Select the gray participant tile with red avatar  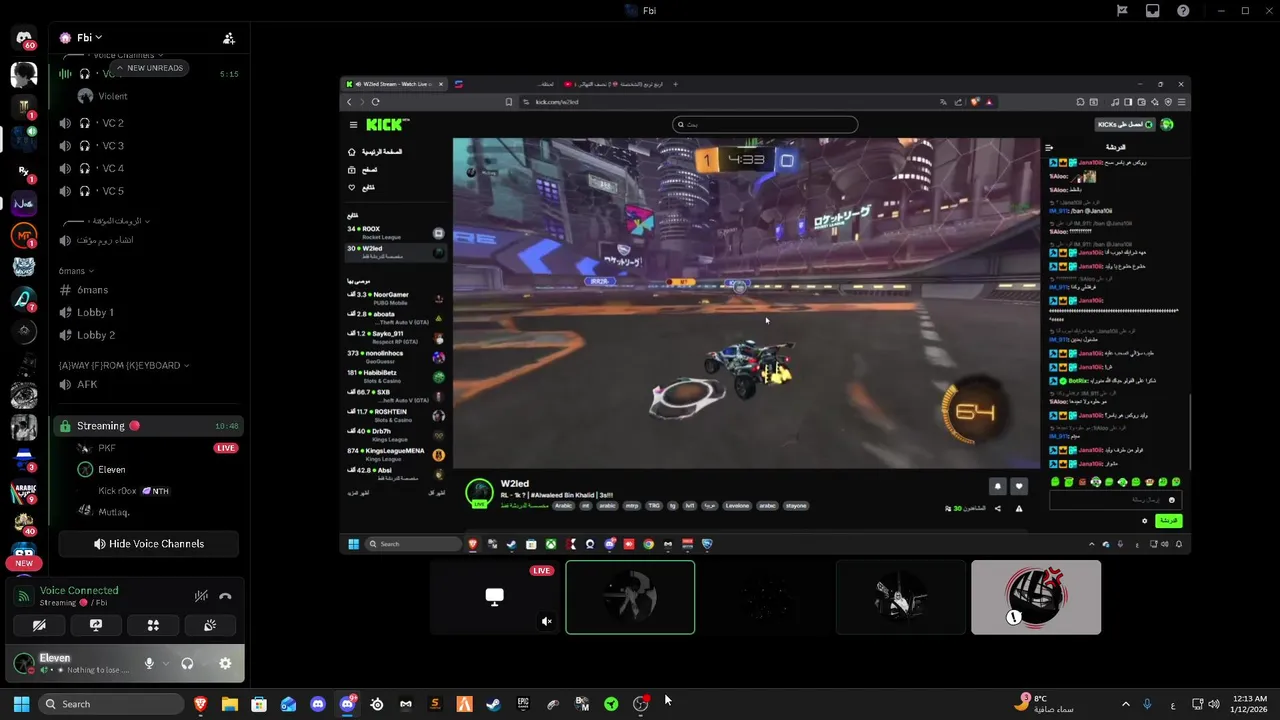click(x=1036, y=598)
